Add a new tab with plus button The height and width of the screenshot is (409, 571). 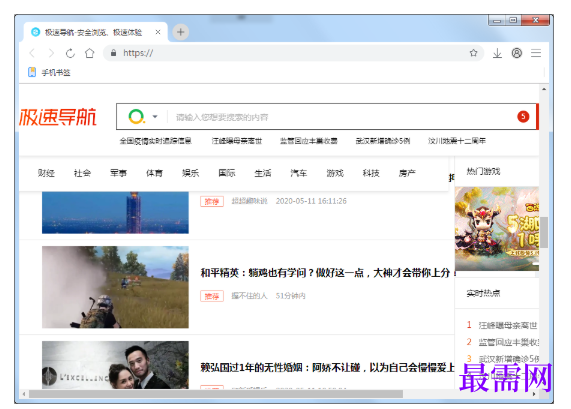tap(181, 32)
